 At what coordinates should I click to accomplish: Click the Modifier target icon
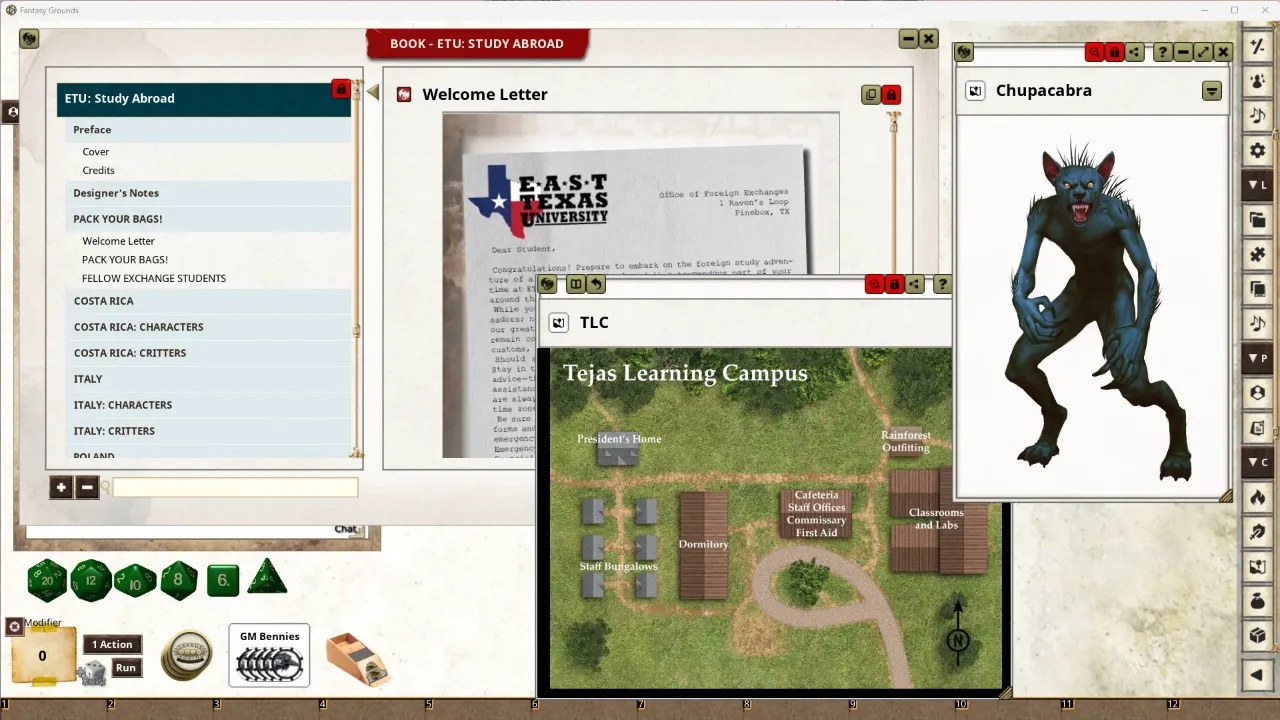(14, 627)
